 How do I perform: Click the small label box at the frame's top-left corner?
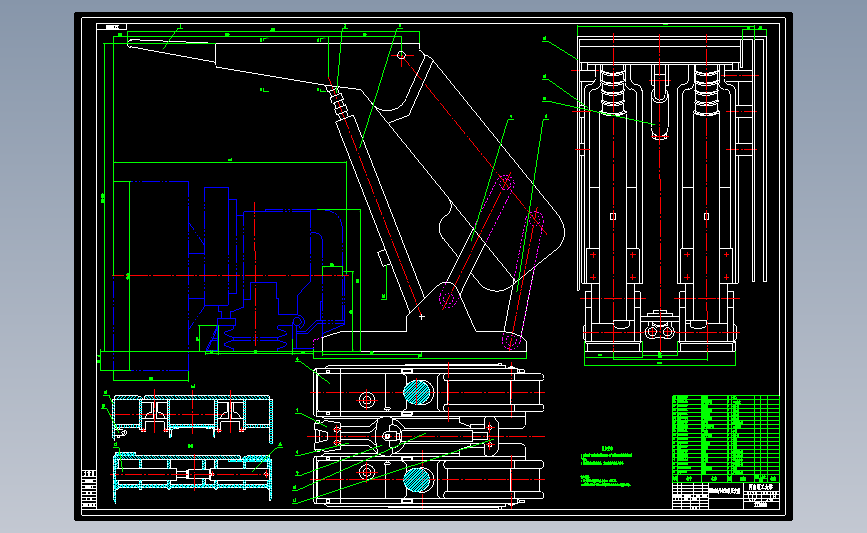tap(111, 27)
